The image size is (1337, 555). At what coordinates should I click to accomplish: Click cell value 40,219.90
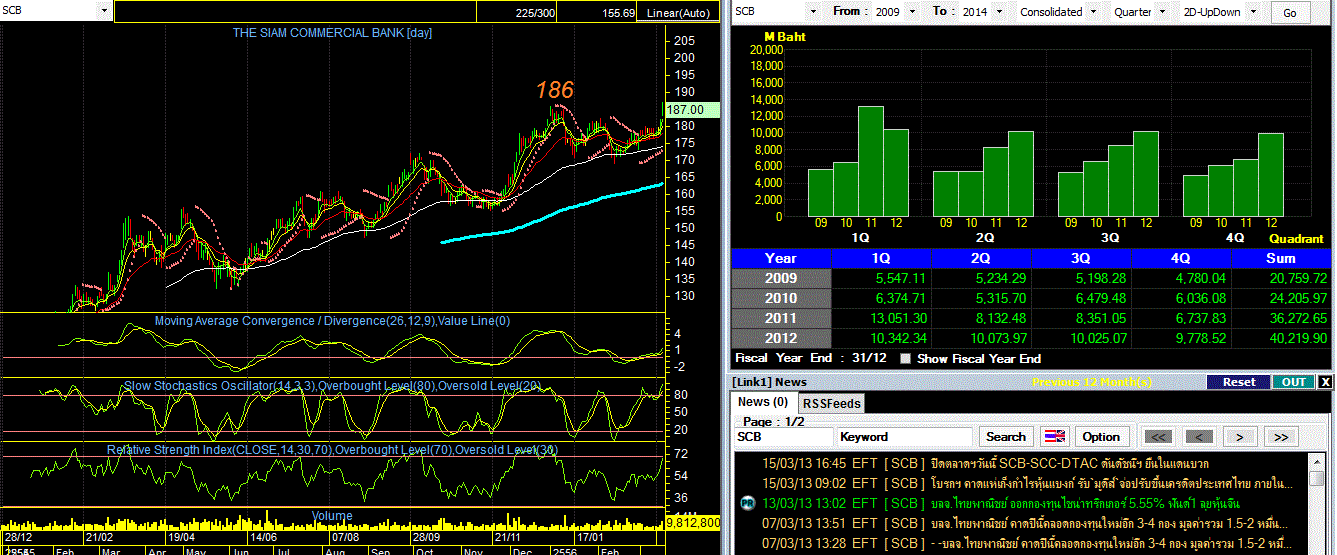point(1298,338)
